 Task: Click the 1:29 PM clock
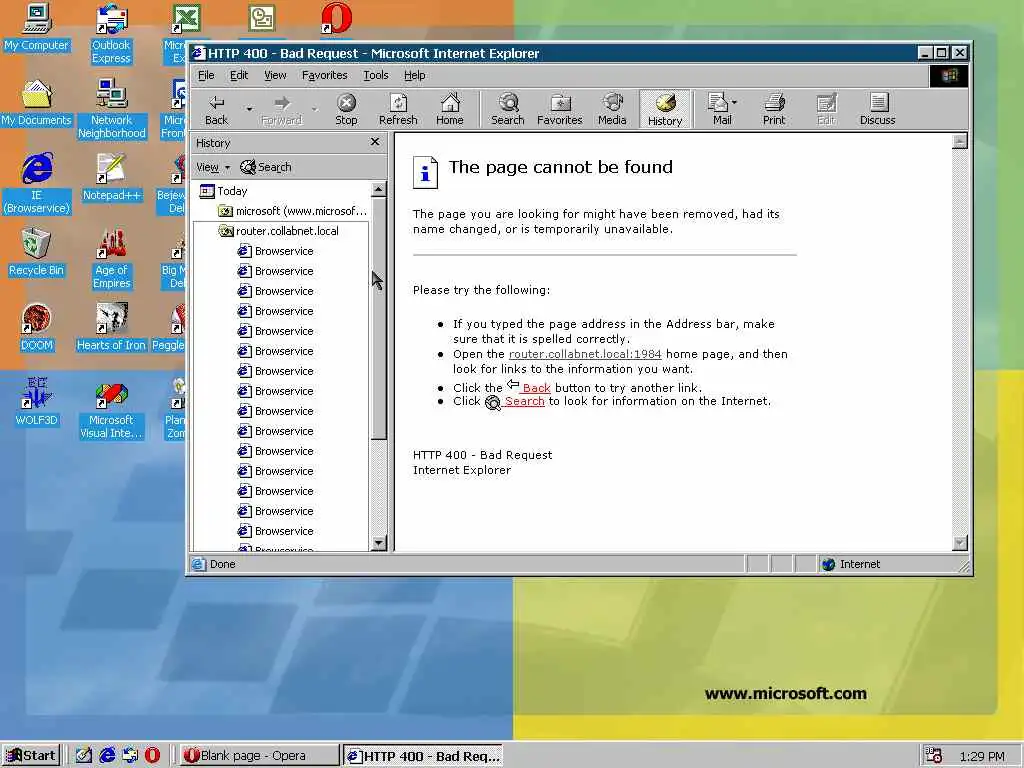982,756
